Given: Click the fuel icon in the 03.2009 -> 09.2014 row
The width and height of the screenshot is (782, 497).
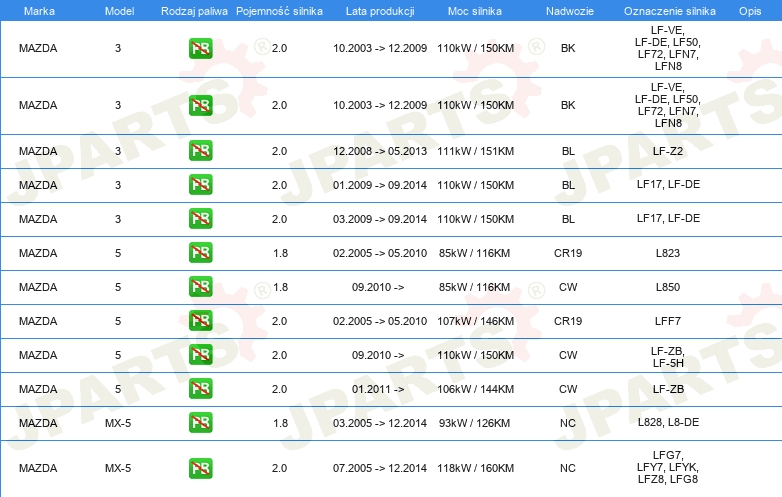Looking at the screenshot, I should (x=200, y=218).
